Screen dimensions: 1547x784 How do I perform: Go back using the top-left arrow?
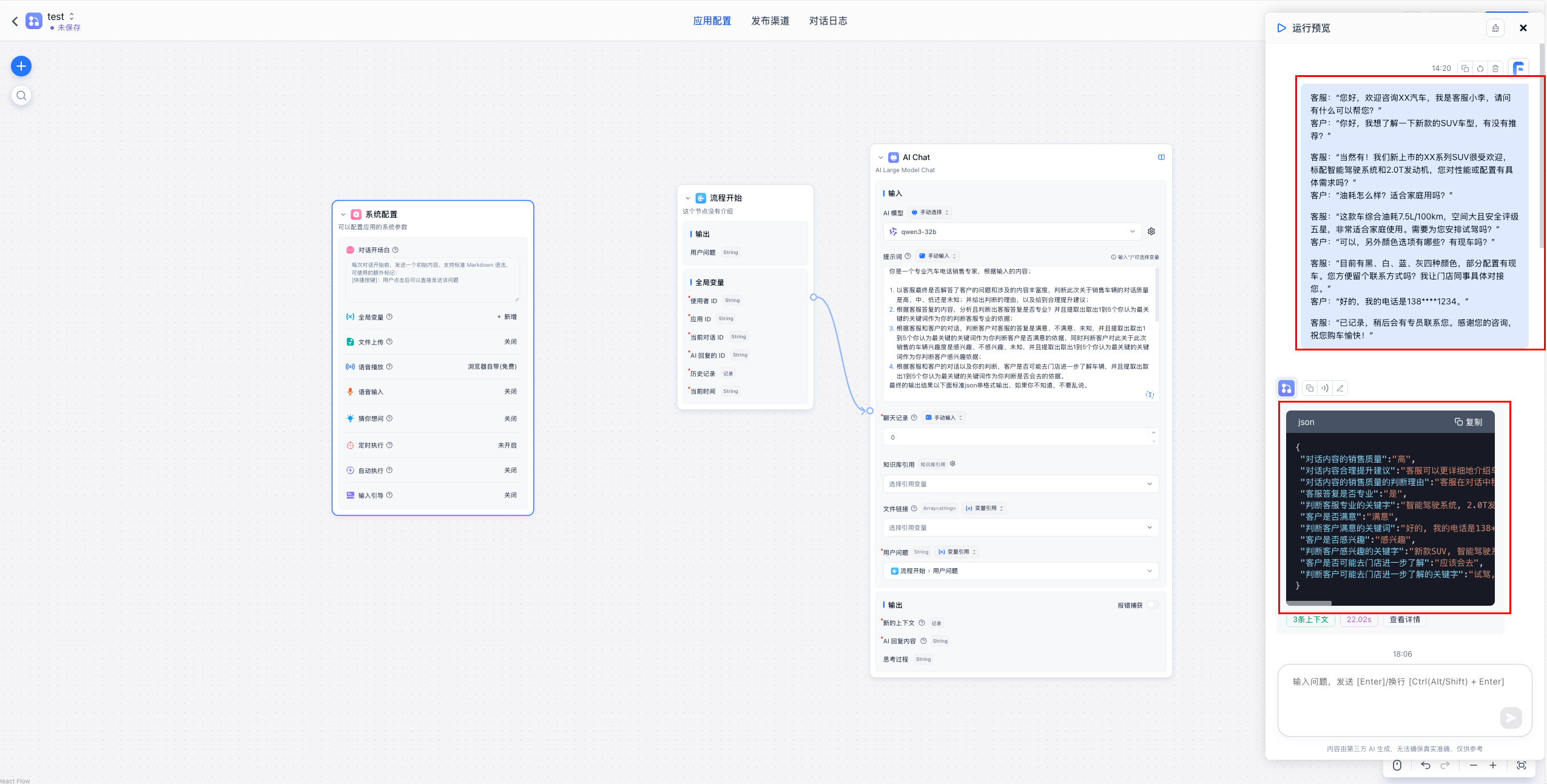(x=15, y=21)
